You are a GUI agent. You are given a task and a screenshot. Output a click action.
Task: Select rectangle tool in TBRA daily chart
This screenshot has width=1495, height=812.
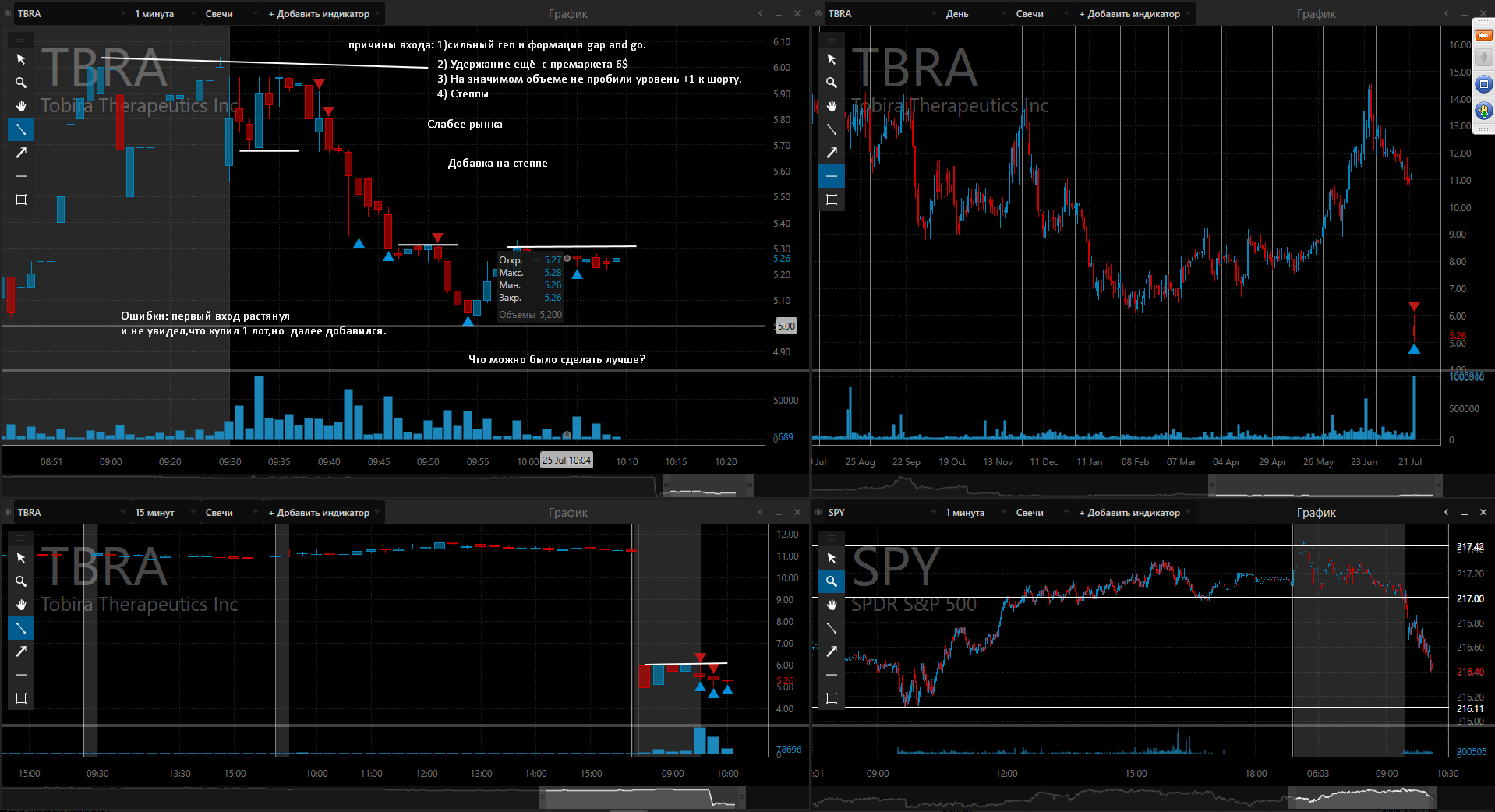click(x=832, y=199)
